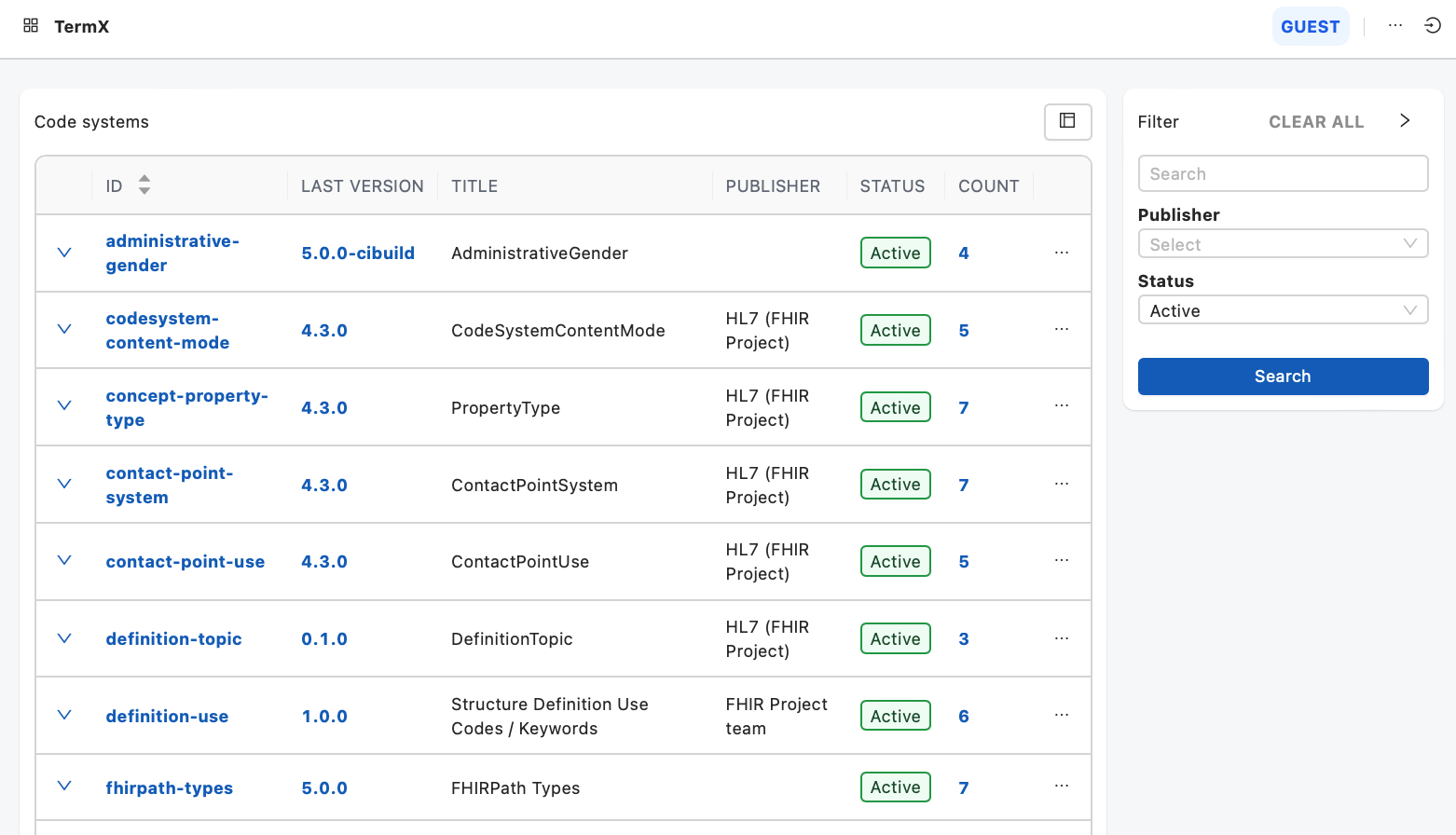Click CLEAR ALL in the filter panel
The width and height of the screenshot is (1456, 835).
pyautogui.click(x=1315, y=122)
